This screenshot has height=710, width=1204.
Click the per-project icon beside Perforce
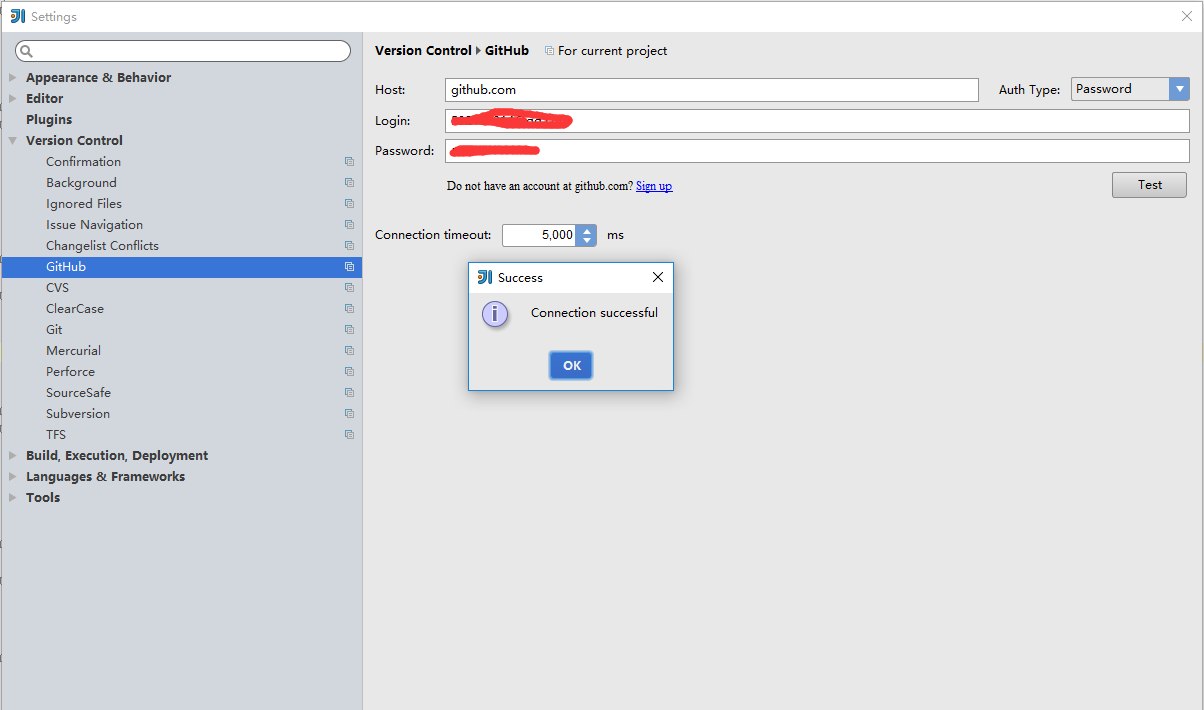pos(349,372)
